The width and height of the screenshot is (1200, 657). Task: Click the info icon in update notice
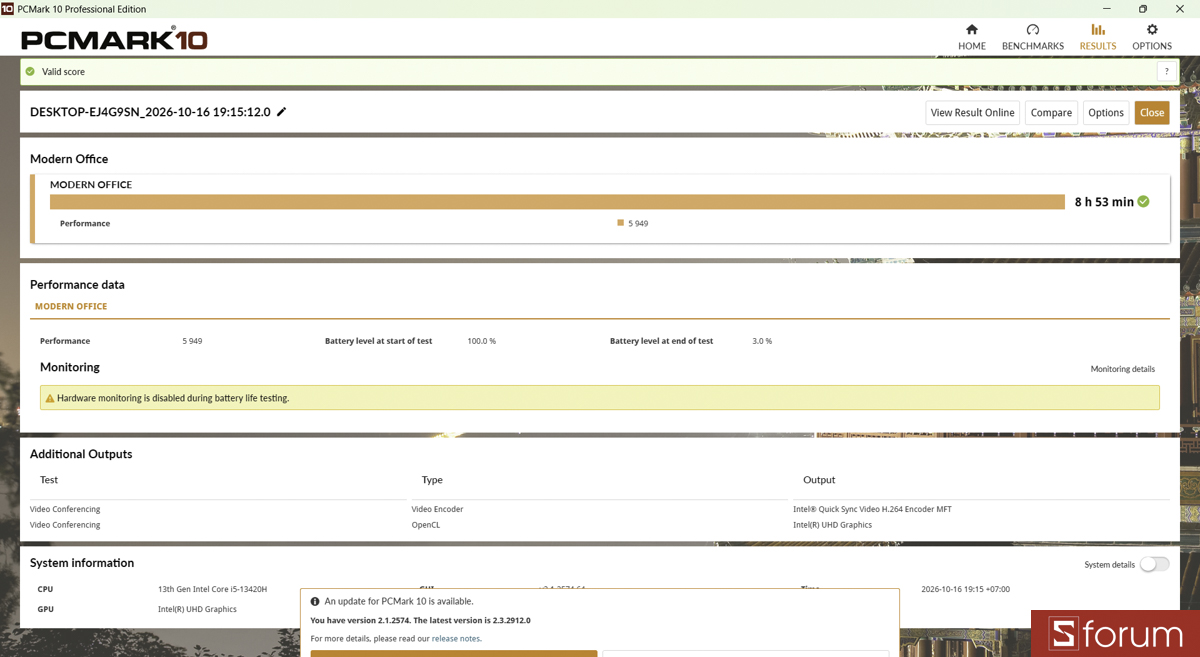pyautogui.click(x=315, y=602)
